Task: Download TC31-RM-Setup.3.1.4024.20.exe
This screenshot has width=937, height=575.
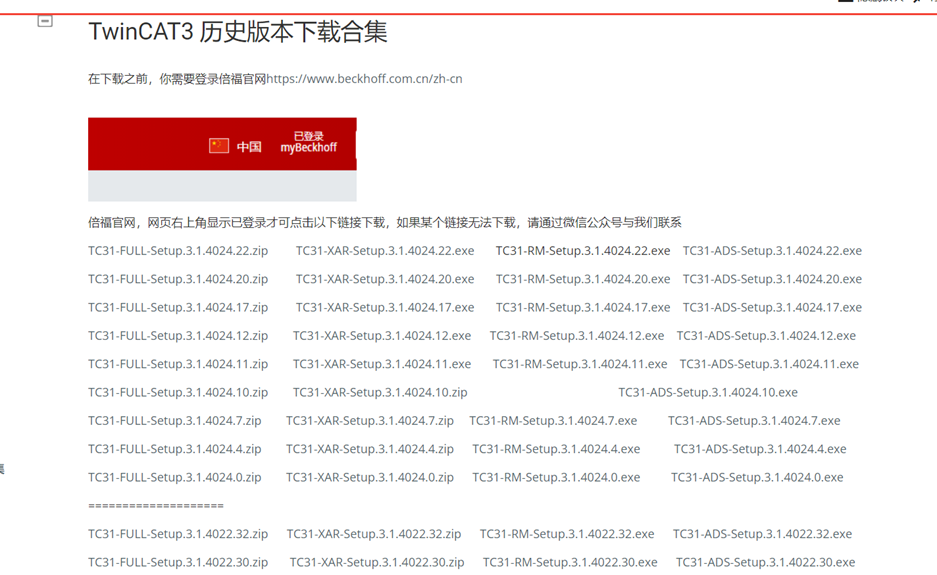Action: (x=583, y=279)
